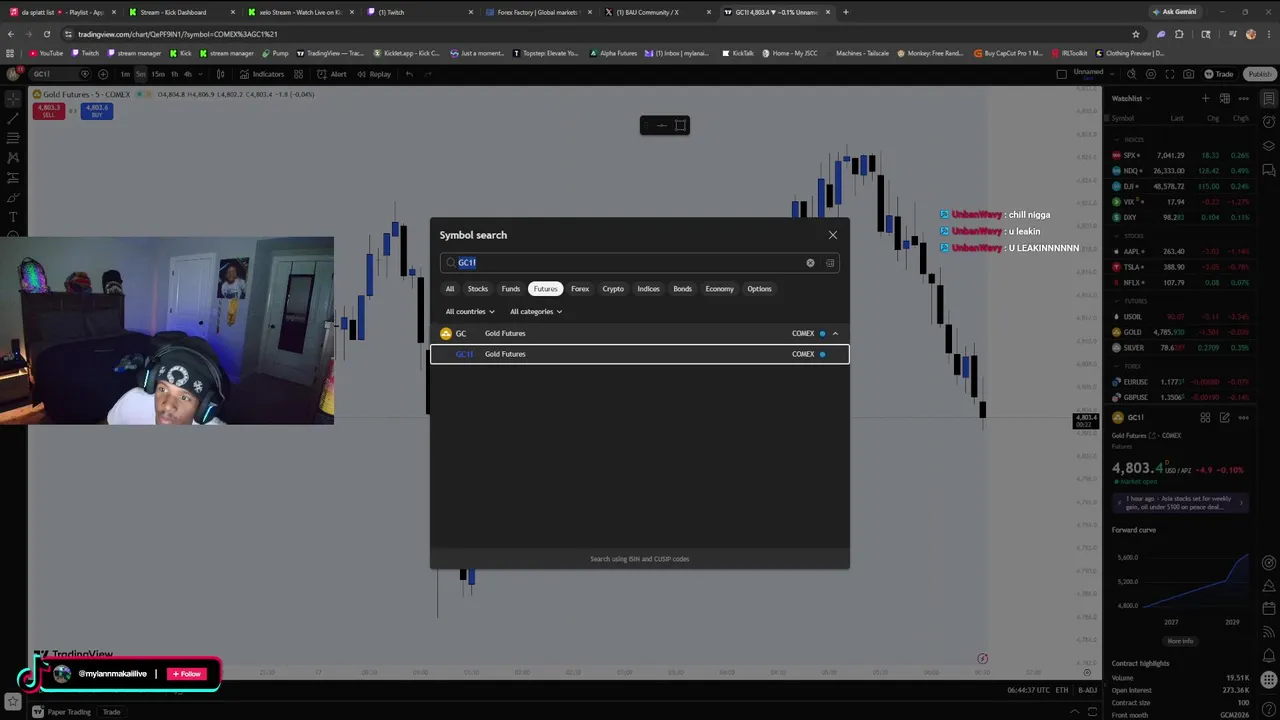Image resolution: width=1280 pixels, height=720 pixels.
Task: Open the All countries dropdown
Action: click(x=470, y=312)
